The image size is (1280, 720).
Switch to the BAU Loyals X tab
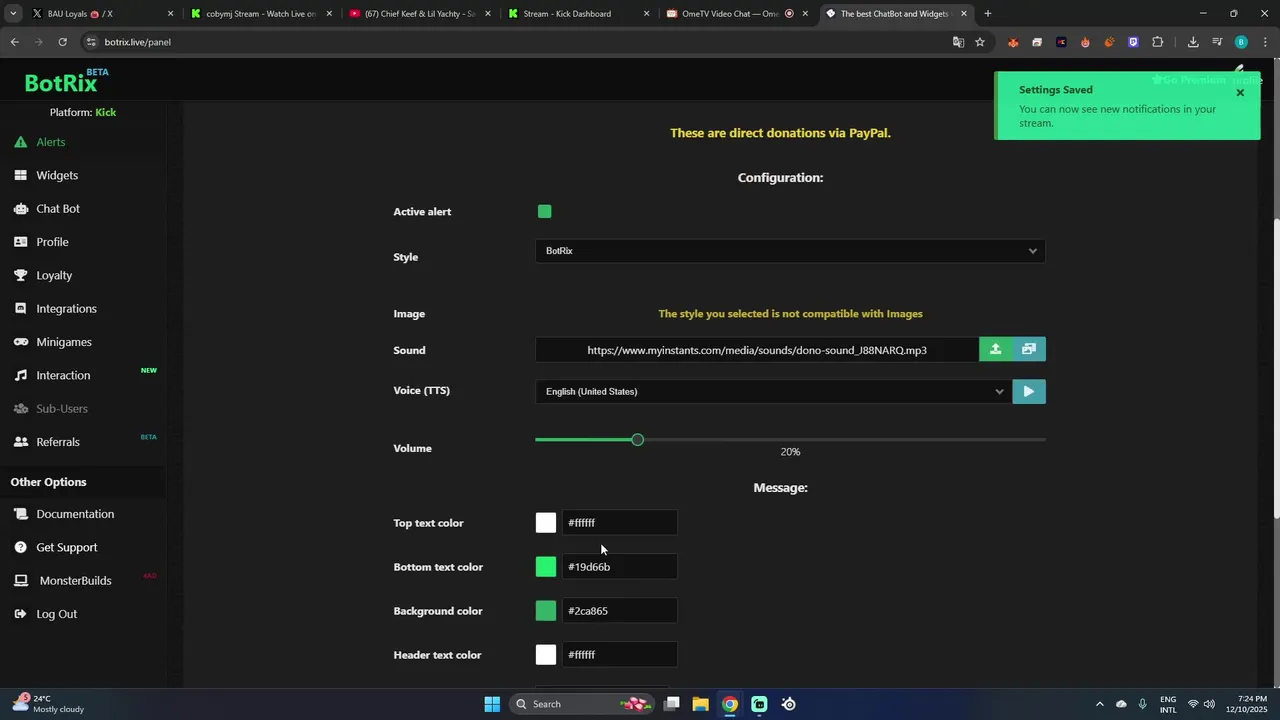(100, 14)
